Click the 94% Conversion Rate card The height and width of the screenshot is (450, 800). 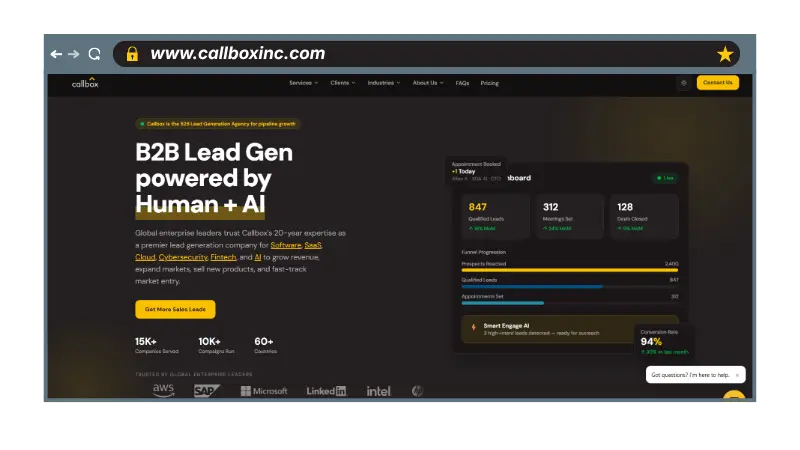click(x=664, y=341)
